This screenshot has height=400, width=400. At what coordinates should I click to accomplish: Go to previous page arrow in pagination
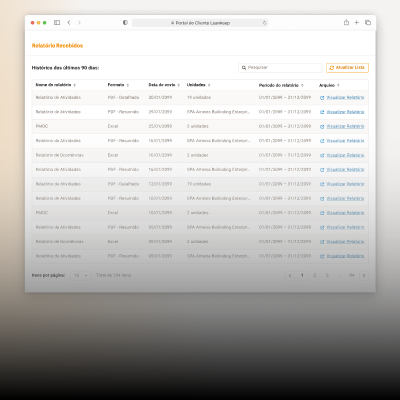coord(290,276)
